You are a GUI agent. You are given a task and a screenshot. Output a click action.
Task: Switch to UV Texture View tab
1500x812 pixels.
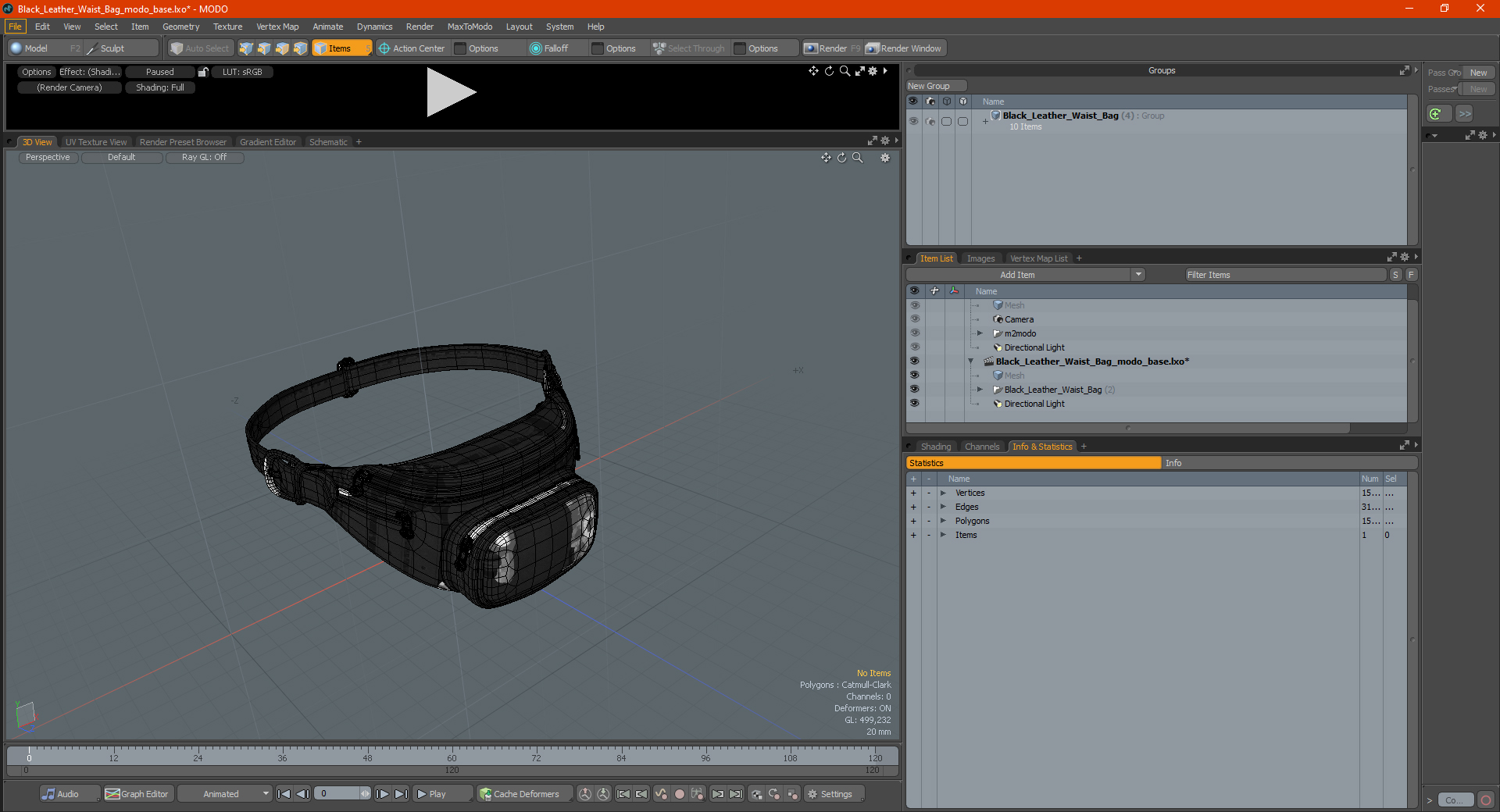coord(96,142)
